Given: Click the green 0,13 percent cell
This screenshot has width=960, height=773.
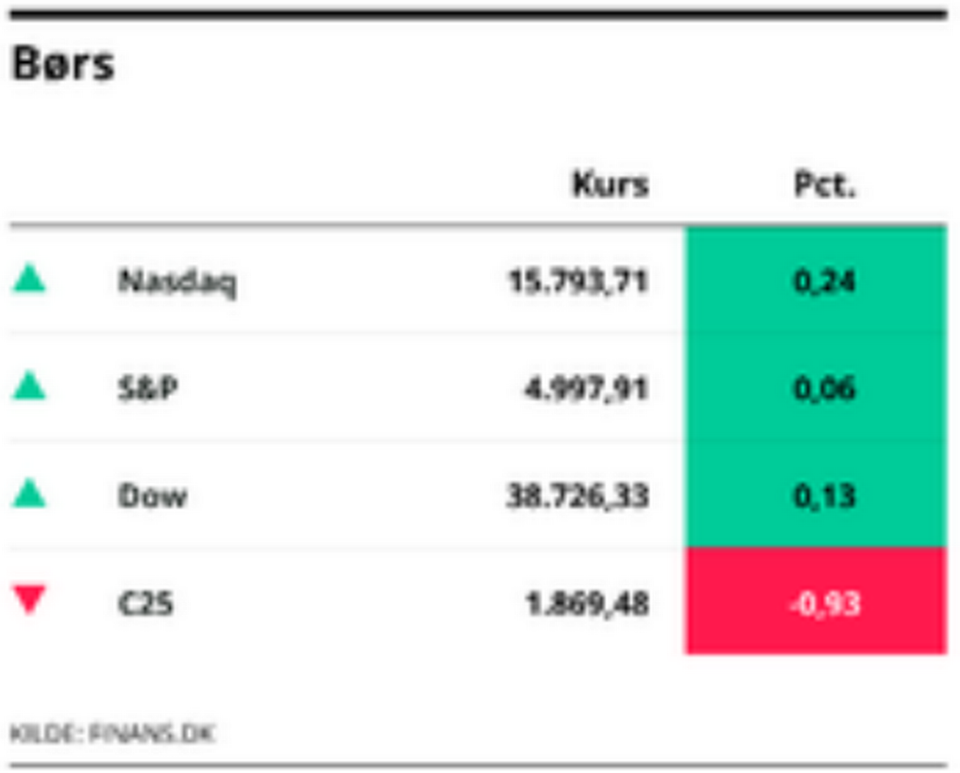Looking at the screenshot, I should click(816, 496).
